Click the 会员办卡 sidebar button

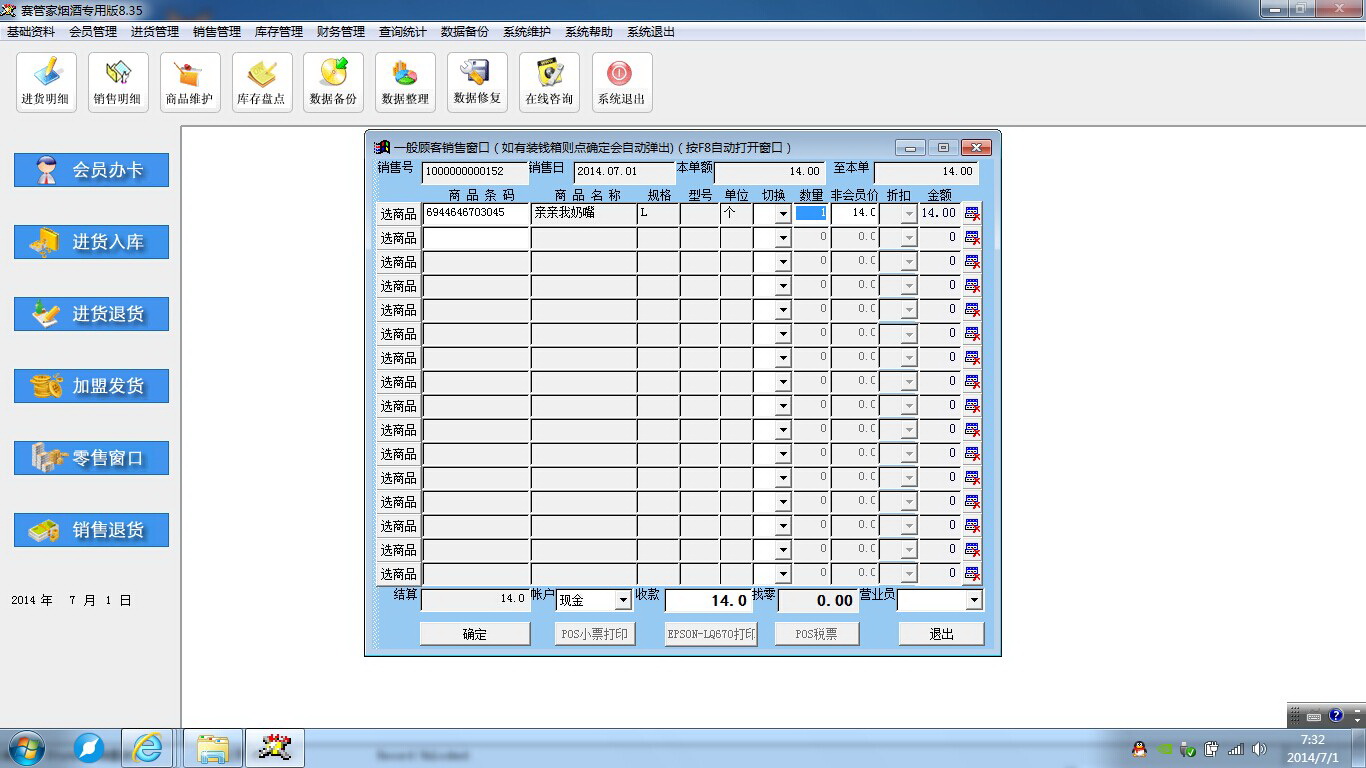[91, 170]
